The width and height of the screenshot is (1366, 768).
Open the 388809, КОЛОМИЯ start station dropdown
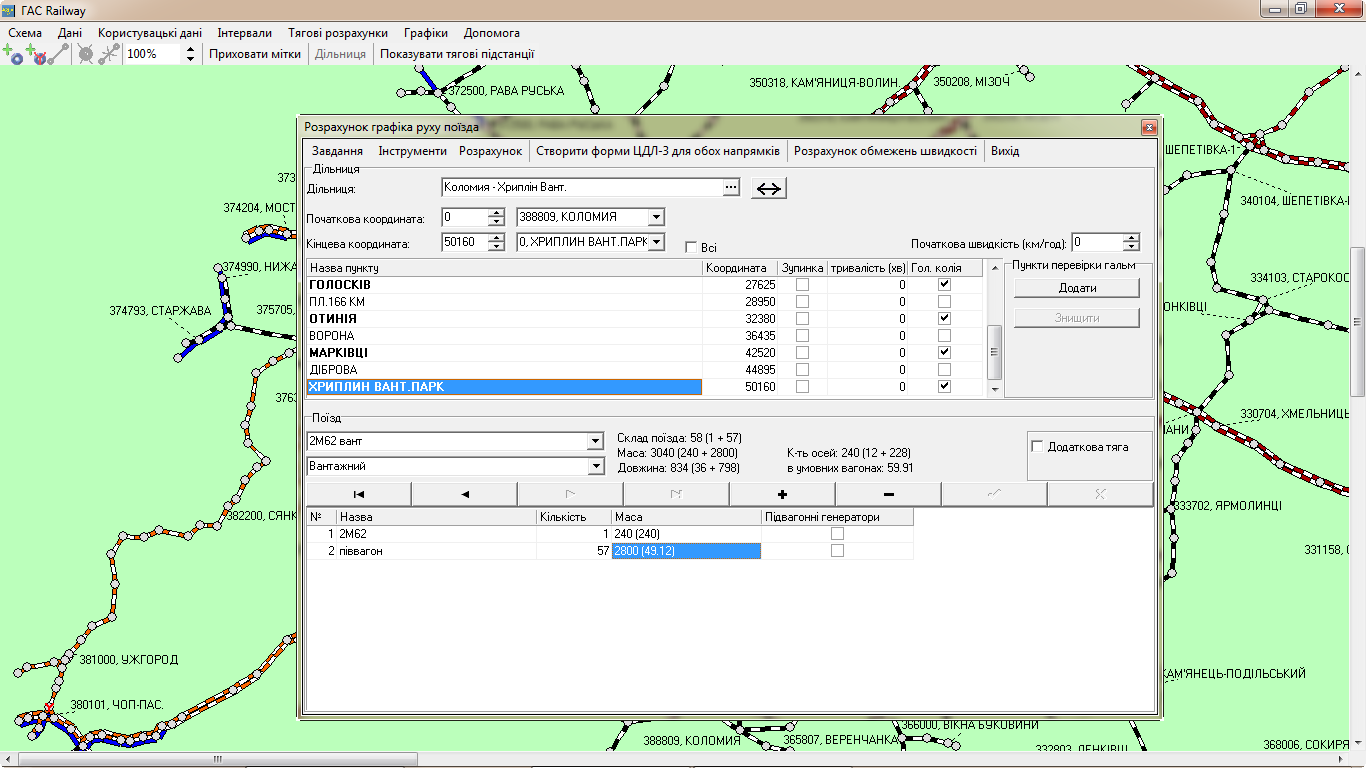(655, 217)
